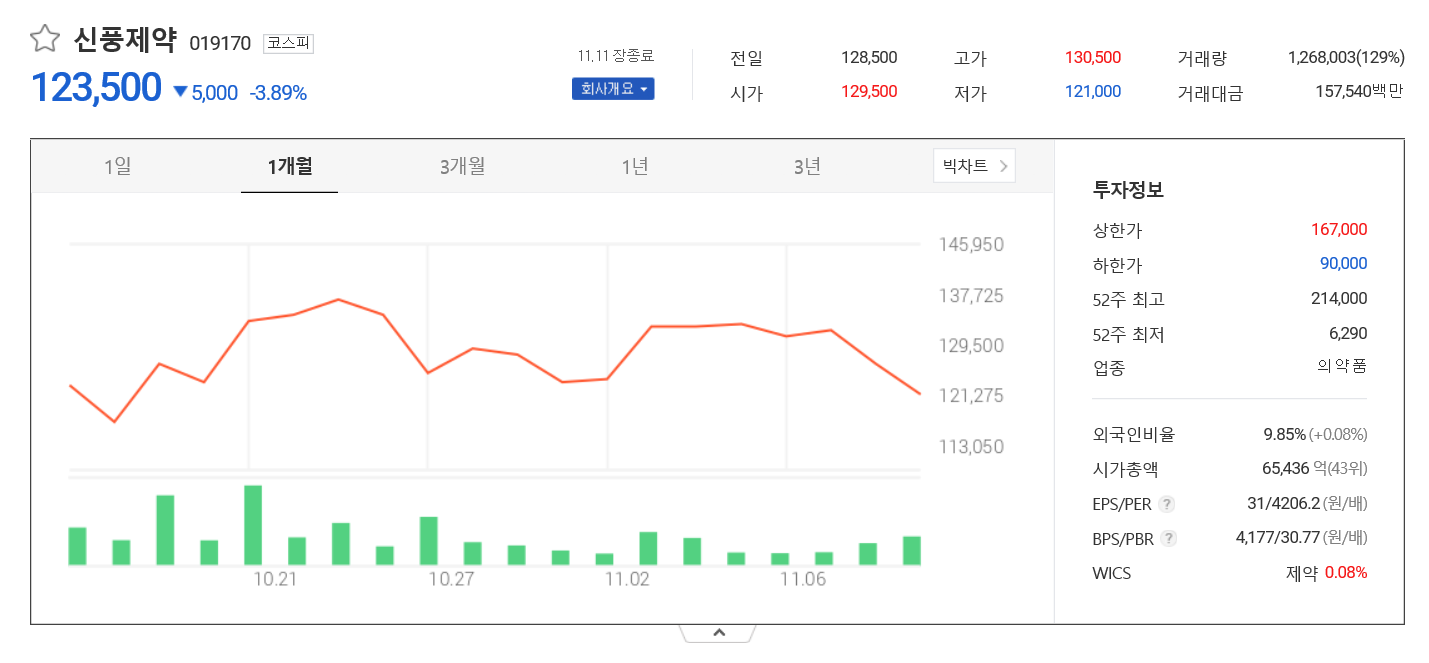Click the 상한가 value 167,000
Screen dimensions: 1429x663
1339,230
